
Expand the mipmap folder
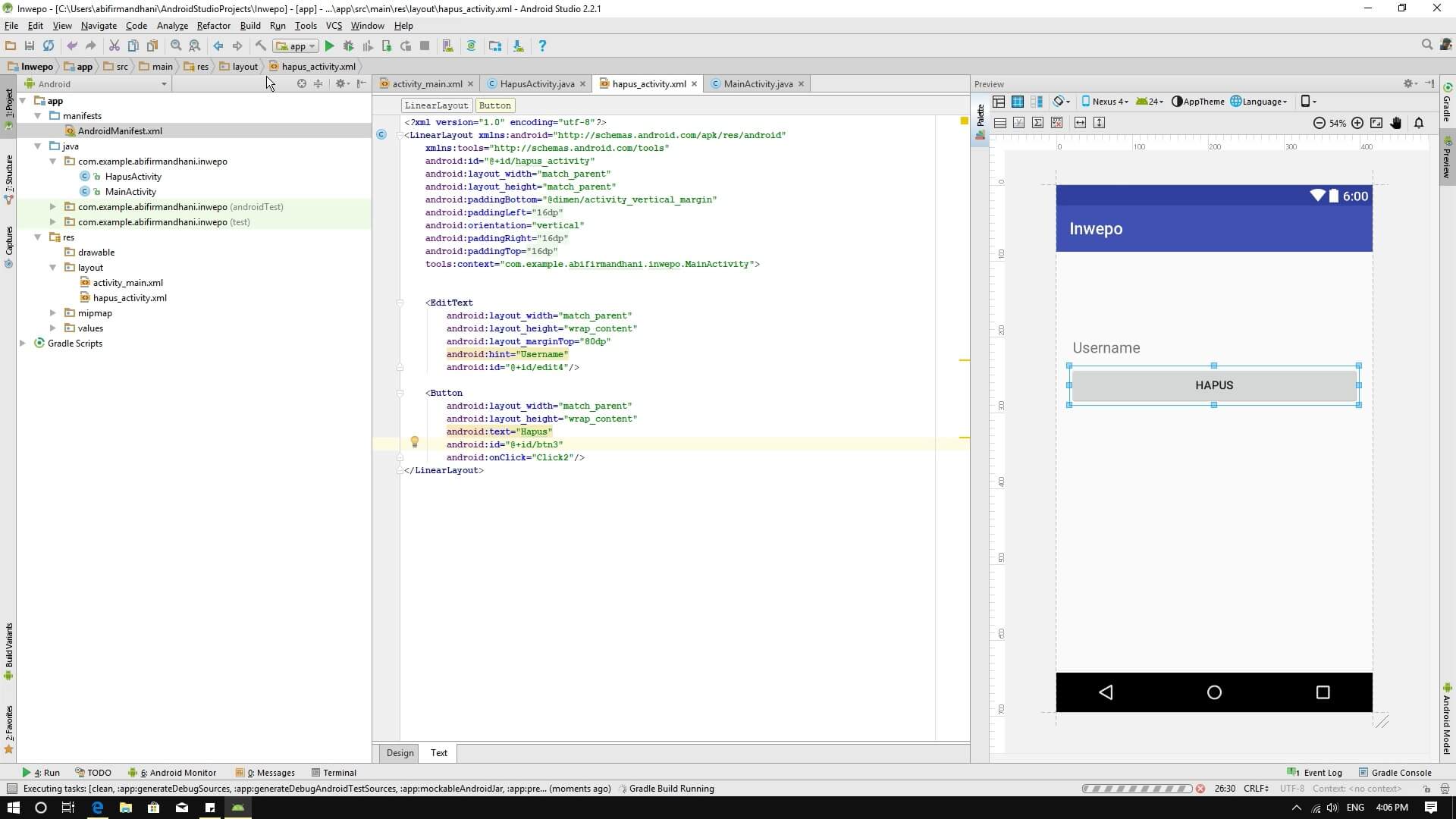pyautogui.click(x=53, y=313)
